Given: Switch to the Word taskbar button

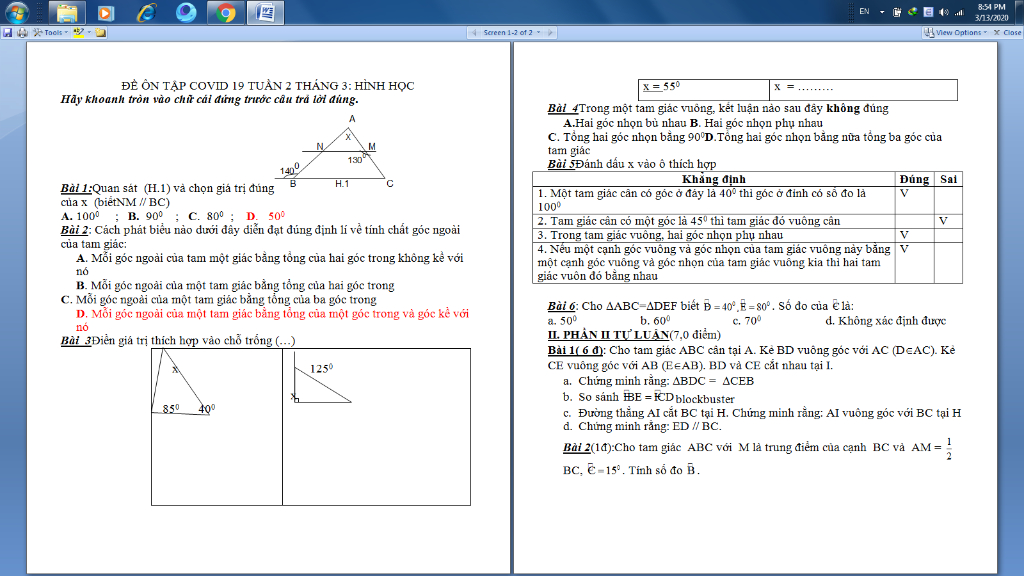Looking at the screenshot, I should click(265, 12).
